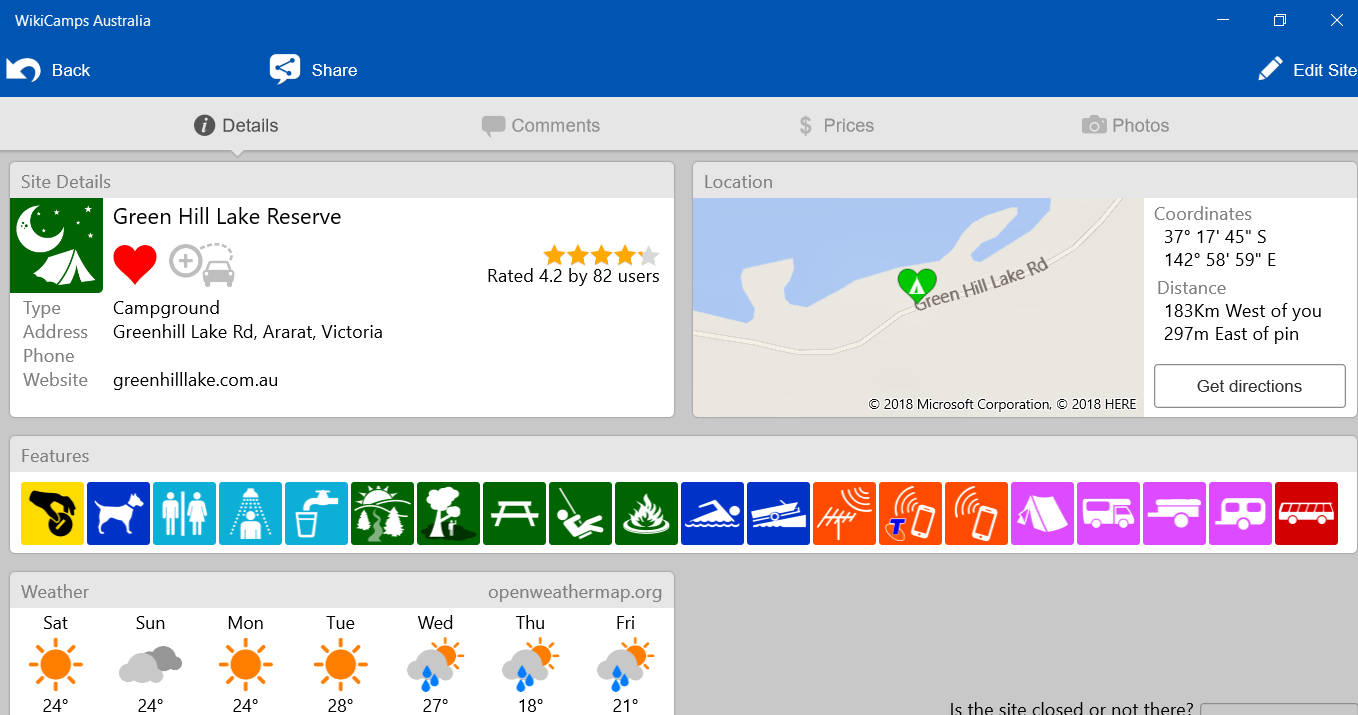Click the Telstra mobile reception icon
The width and height of the screenshot is (1358, 715).
tap(910, 513)
